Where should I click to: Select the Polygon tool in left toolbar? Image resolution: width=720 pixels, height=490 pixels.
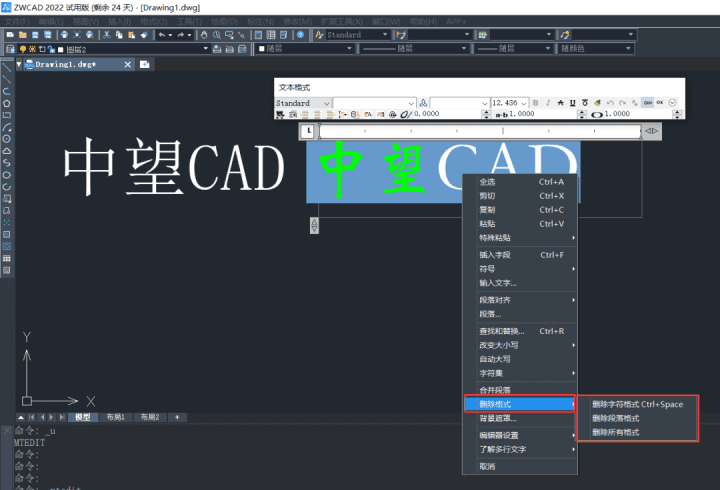(6, 103)
